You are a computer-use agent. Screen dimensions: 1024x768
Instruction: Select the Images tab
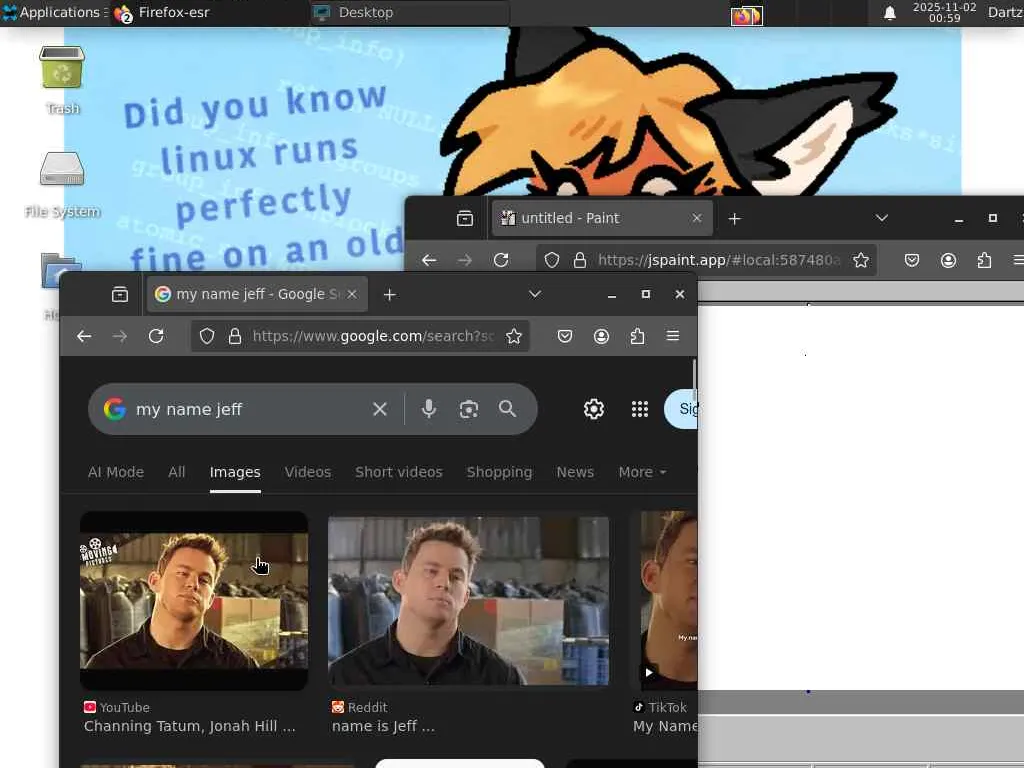click(x=235, y=472)
